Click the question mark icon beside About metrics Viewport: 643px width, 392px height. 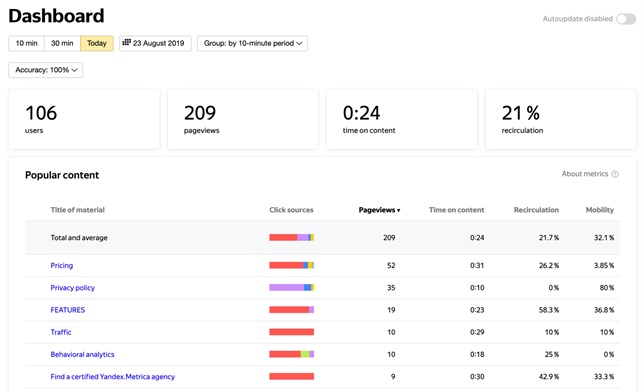[615, 174]
